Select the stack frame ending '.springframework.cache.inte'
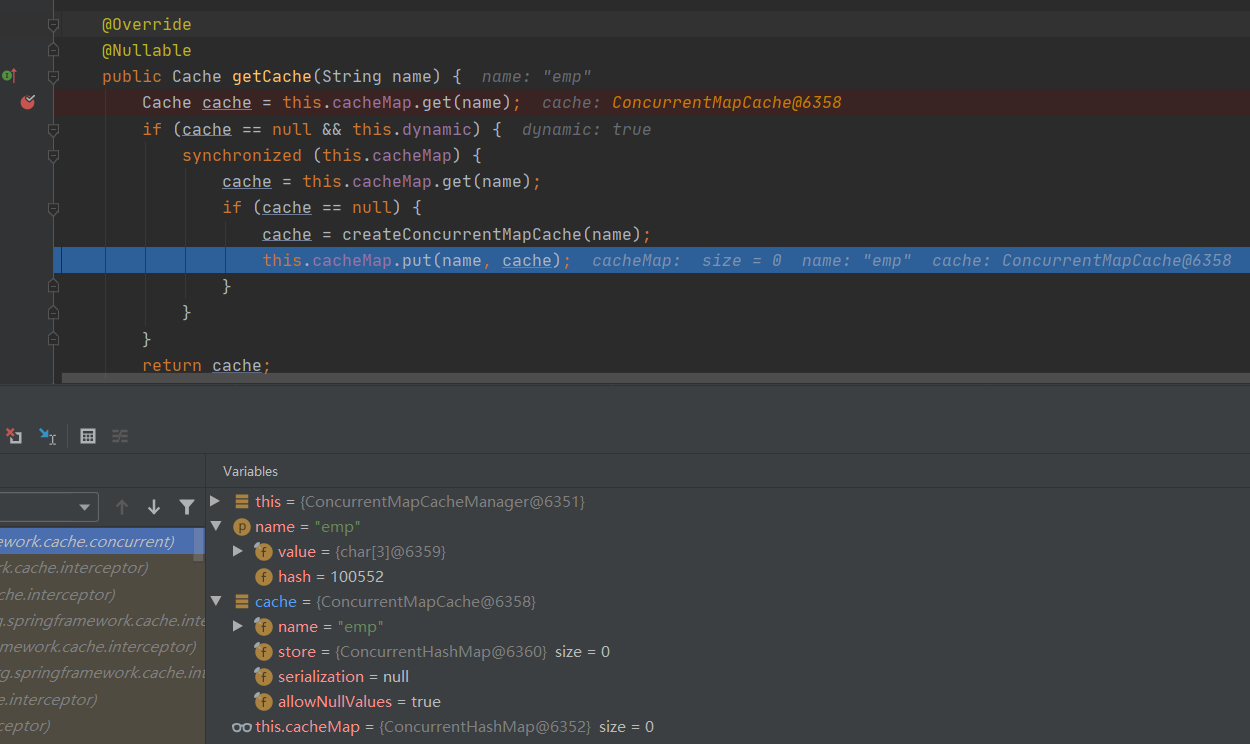This screenshot has height=744, width=1250. 102,620
